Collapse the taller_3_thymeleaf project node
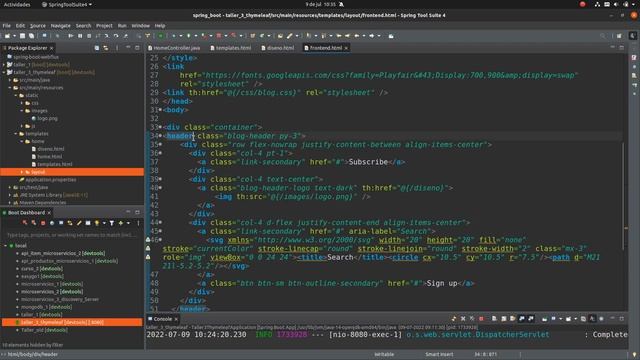 (4, 72)
